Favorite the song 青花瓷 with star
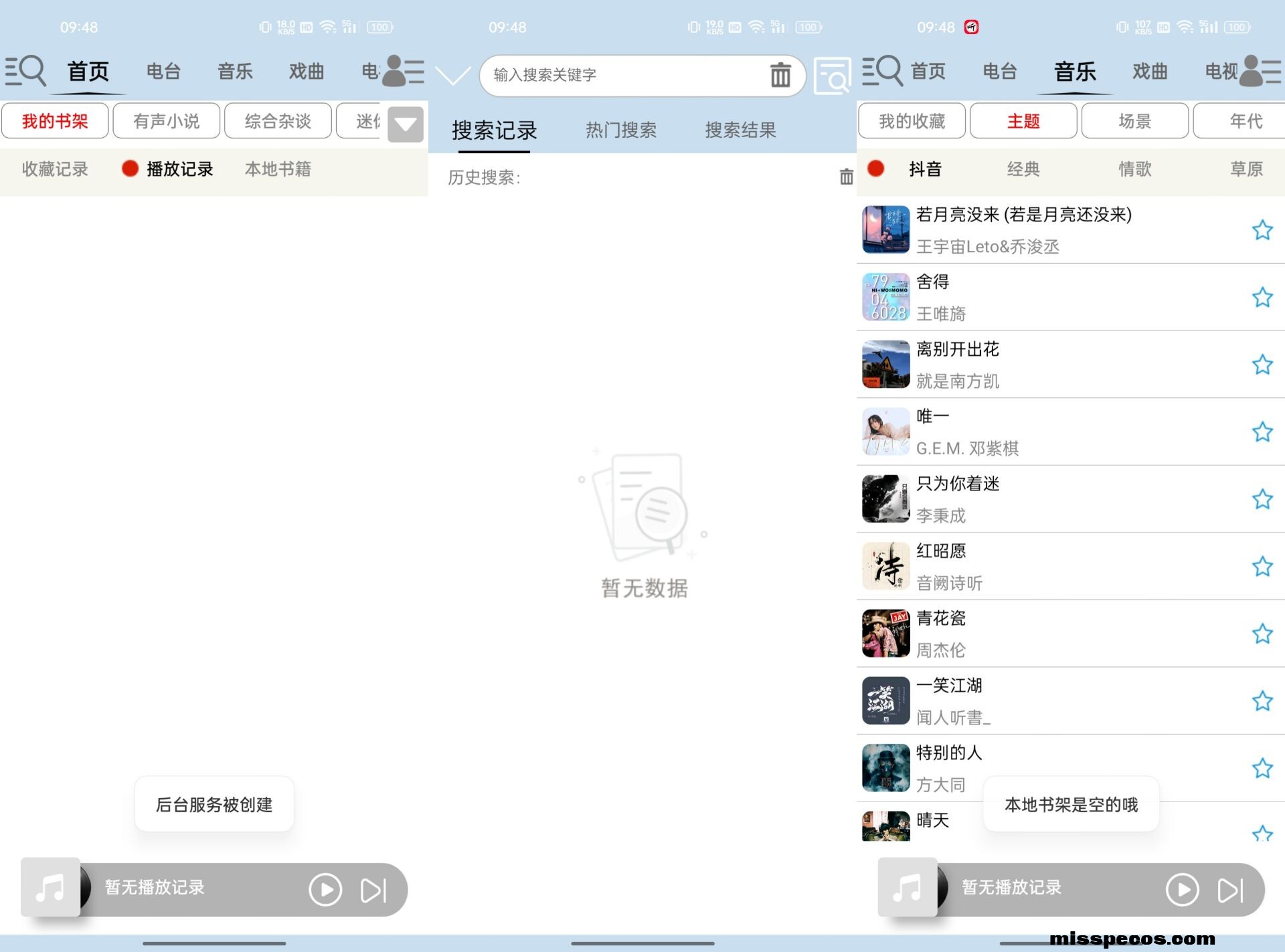The width and height of the screenshot is (1285, 952). (x=1262, y=634)
